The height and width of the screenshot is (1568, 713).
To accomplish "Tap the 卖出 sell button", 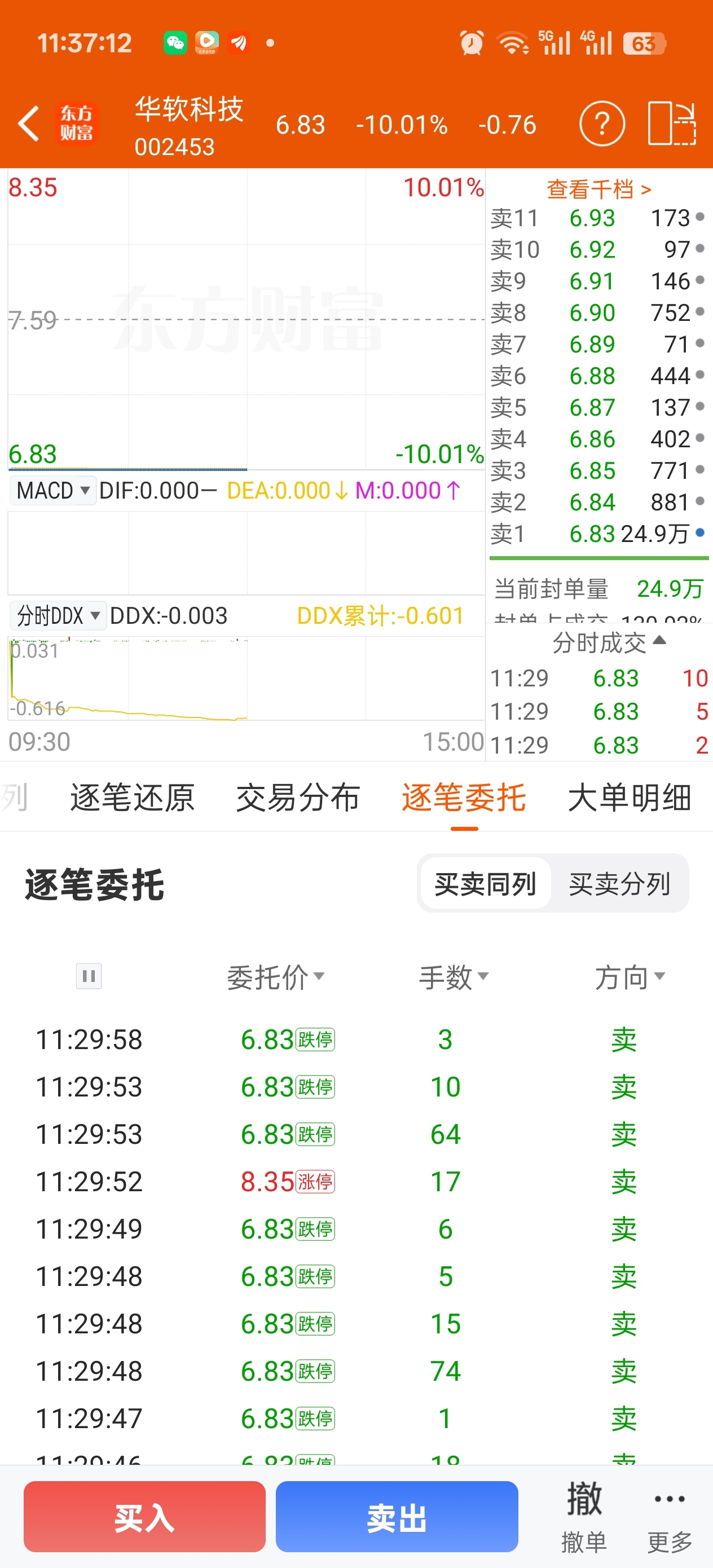I will [397, 1516].
